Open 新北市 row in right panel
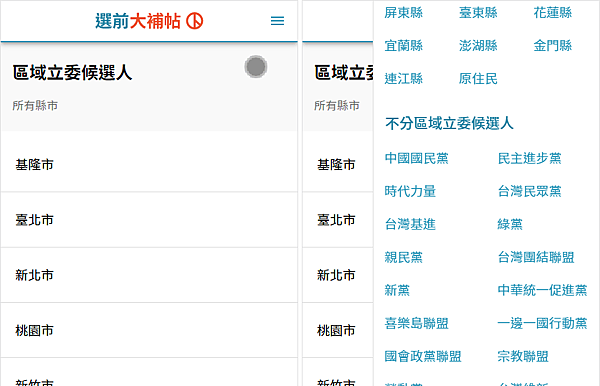600x386 pixels. tap(338, 275)
